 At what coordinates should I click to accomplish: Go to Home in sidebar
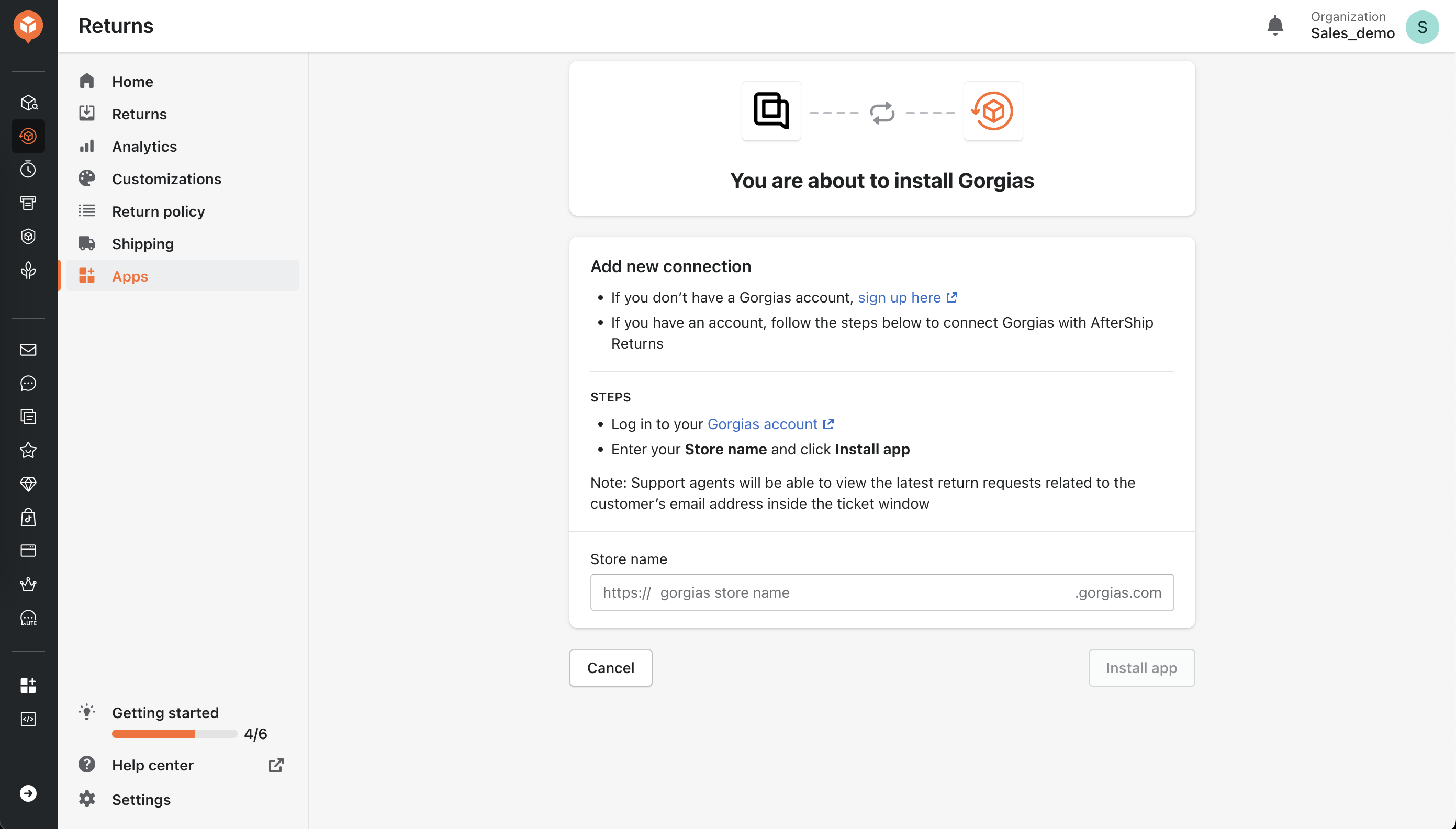click(182, 82)
